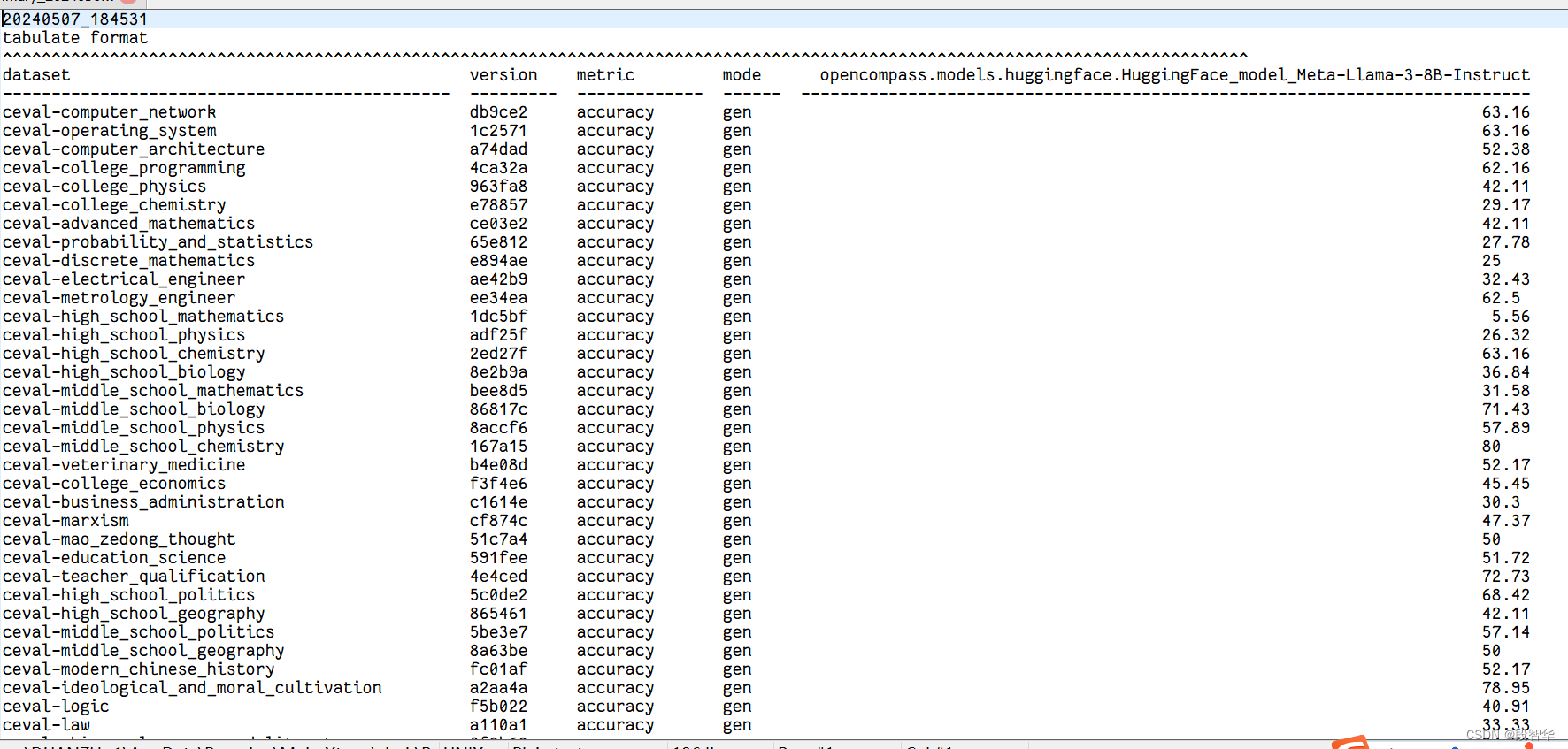This screenshot has width=1568, height=749.
Task: Select the ceval-operating_system dataset name
Action: tap(109, 131)
